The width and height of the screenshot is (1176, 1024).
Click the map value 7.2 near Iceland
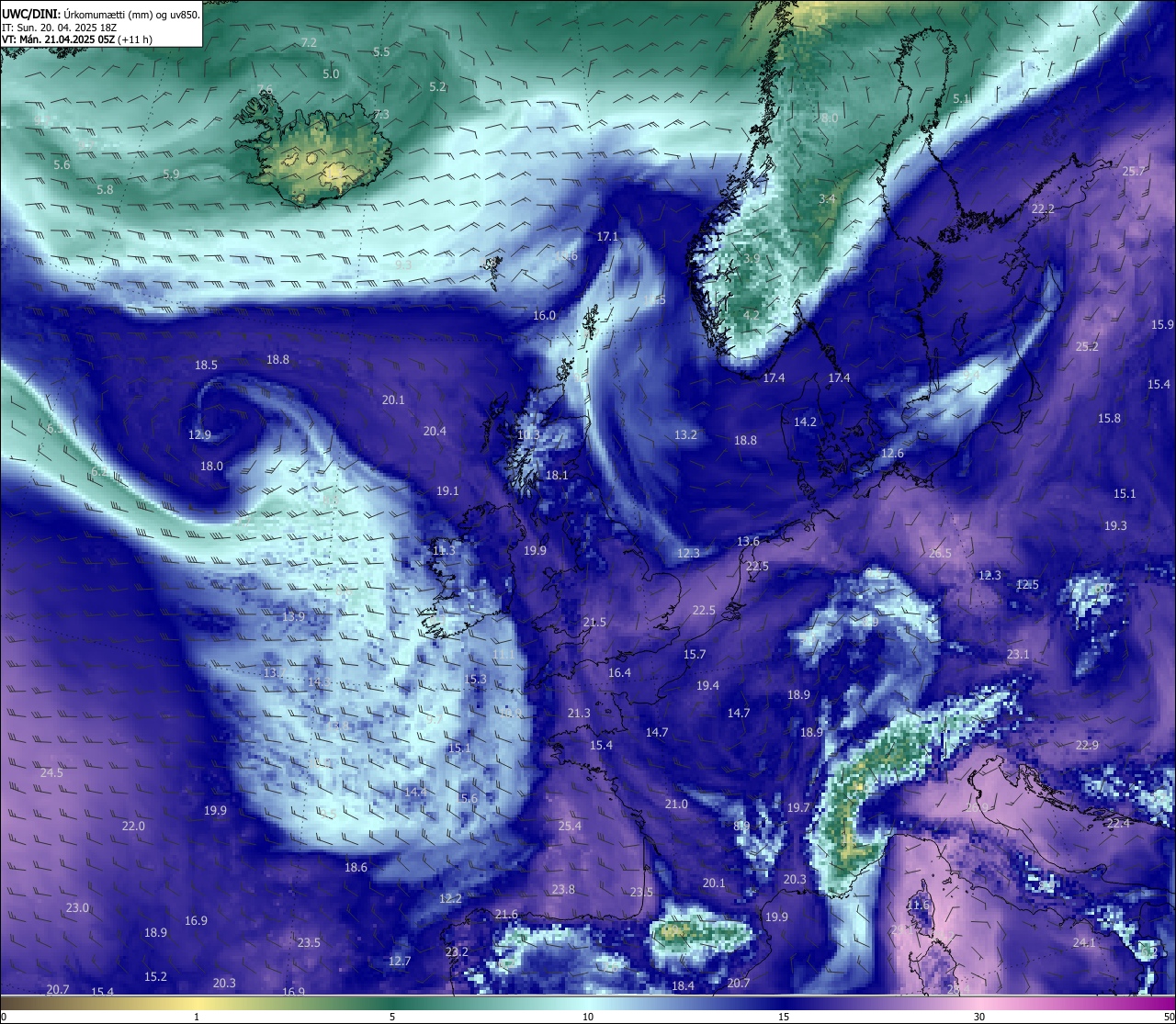309,43
